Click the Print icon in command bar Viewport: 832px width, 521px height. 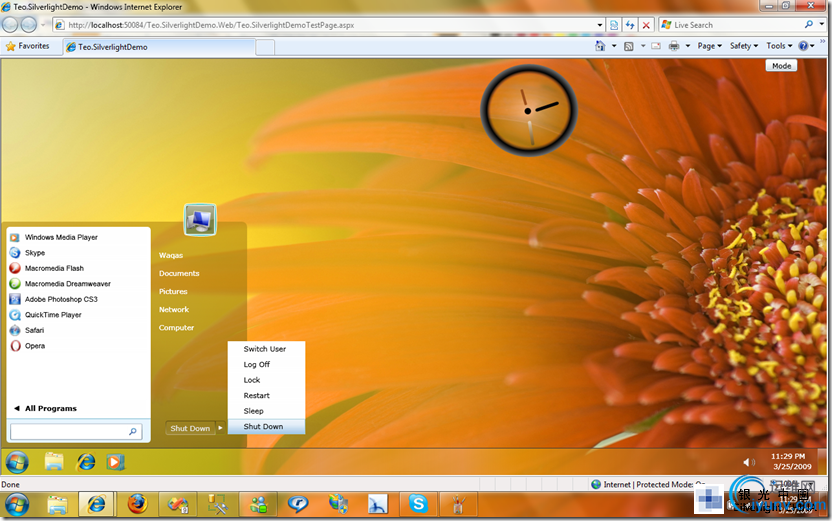click(674, 46)
